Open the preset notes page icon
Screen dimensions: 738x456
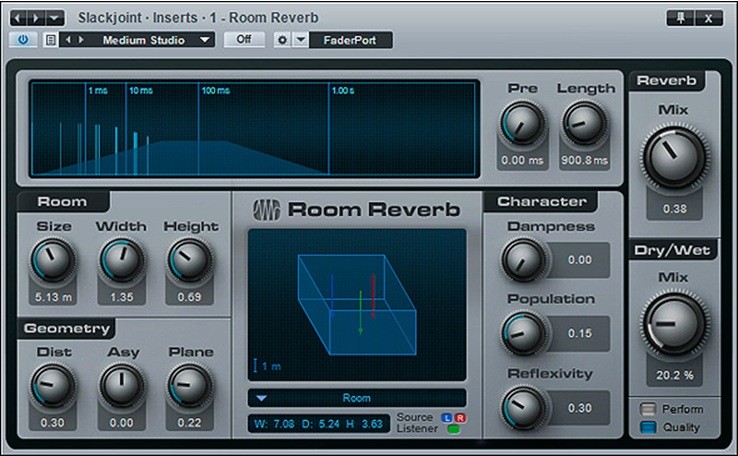[x=51, y=40]
